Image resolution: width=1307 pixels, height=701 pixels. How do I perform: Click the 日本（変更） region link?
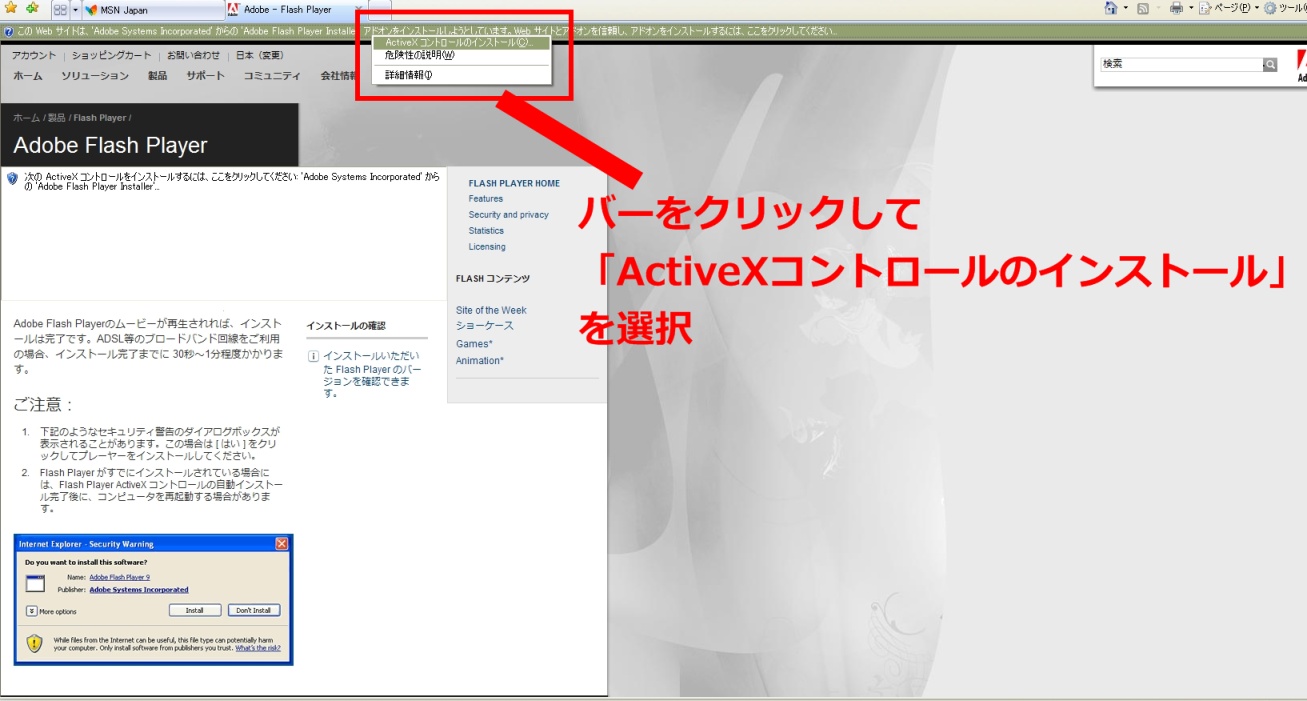[260, 55]
